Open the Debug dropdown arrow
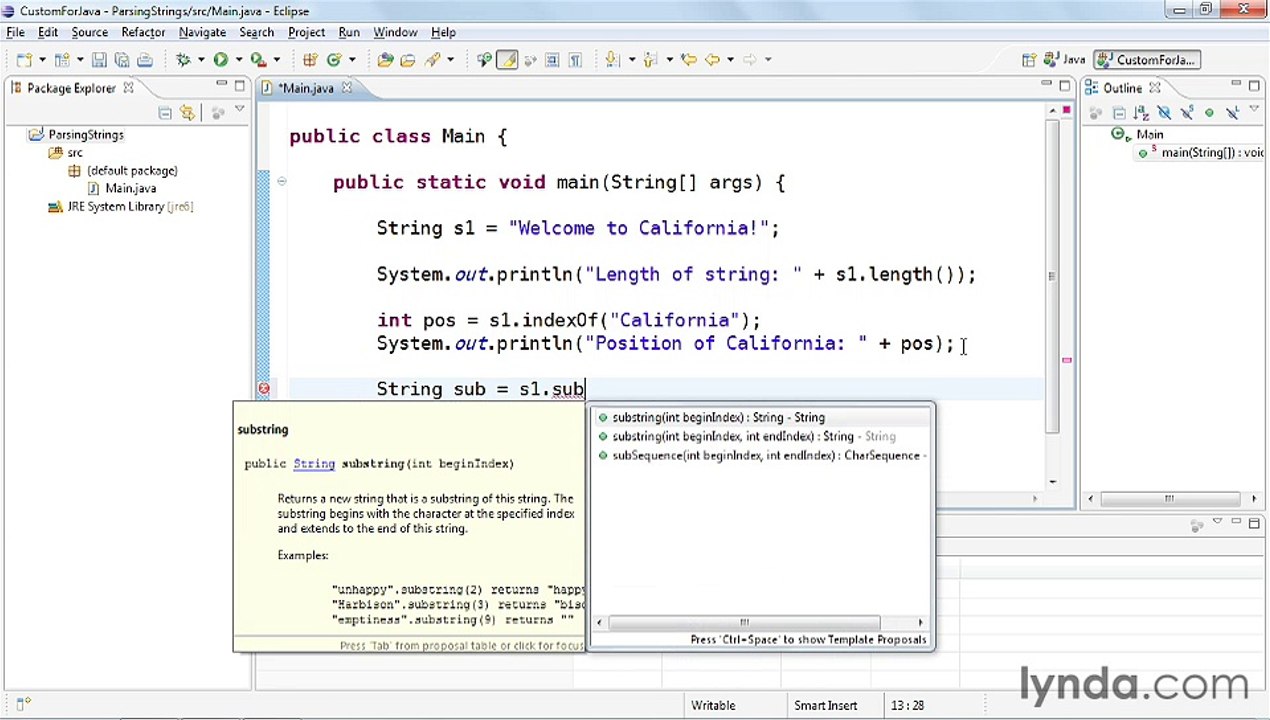Viewport: 1270px width, 720px height. tap(202, 60)
